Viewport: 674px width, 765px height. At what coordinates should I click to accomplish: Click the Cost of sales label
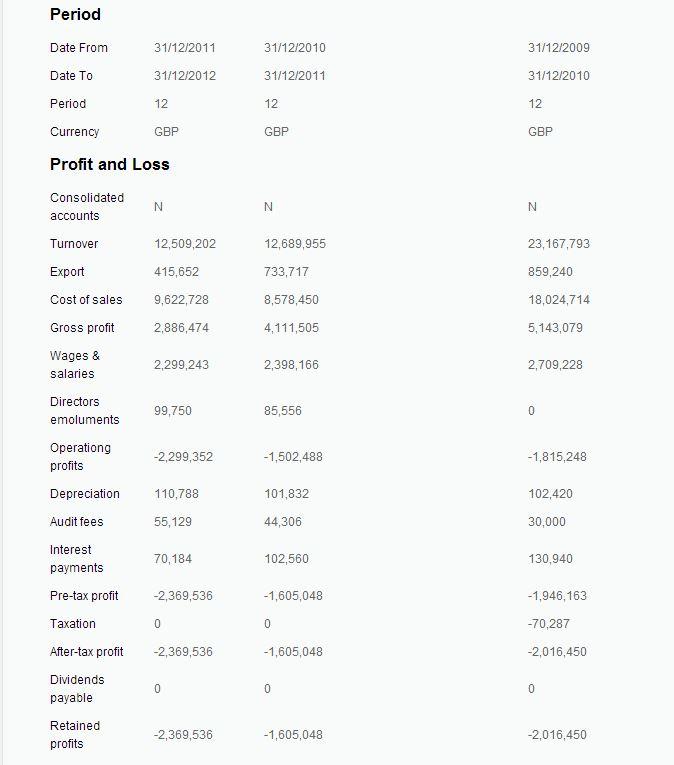tap(86, 300)
